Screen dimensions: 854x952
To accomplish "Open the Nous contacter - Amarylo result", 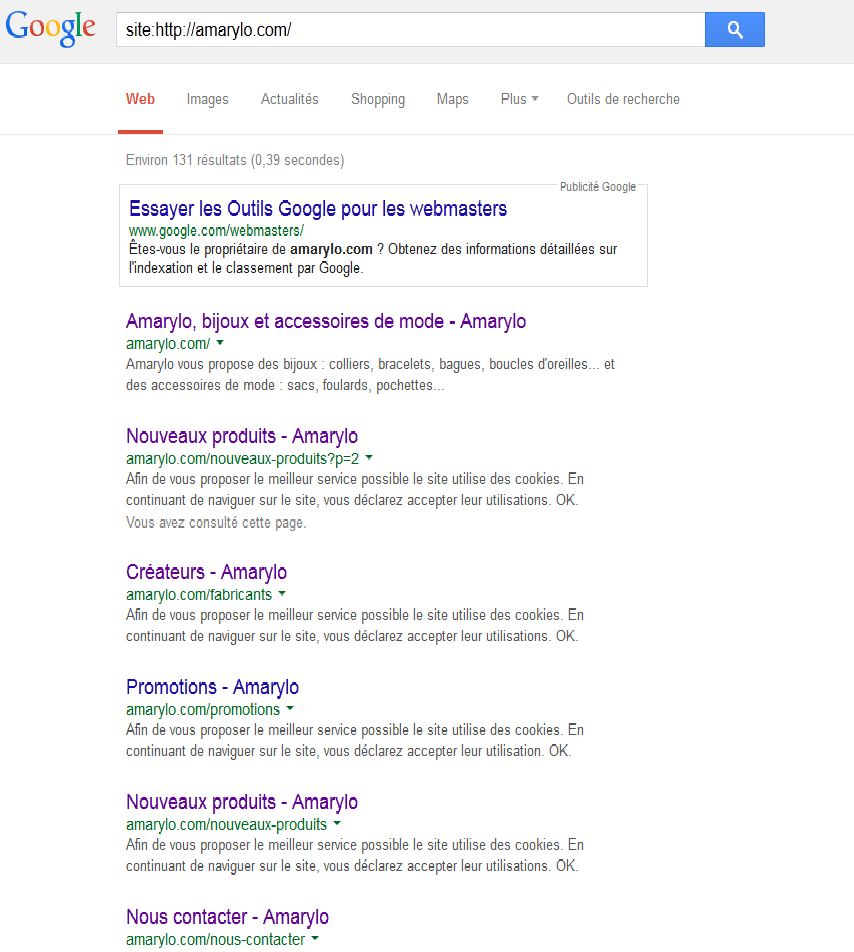I will (x=228, y=917).
